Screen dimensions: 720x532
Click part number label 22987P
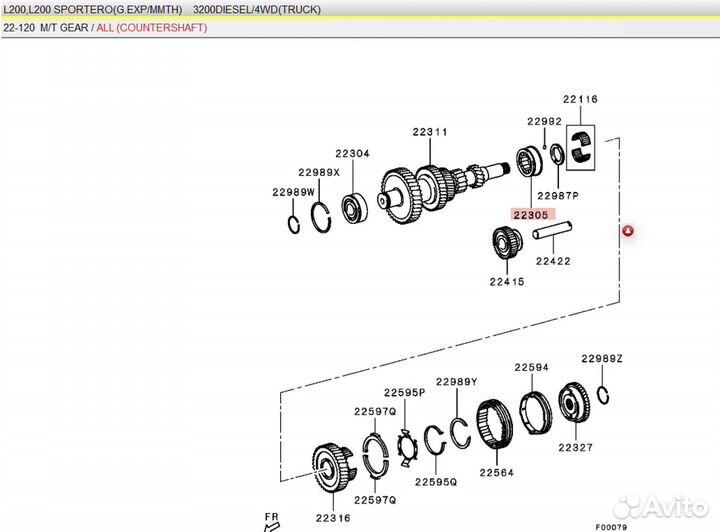[x=558, y=195]
